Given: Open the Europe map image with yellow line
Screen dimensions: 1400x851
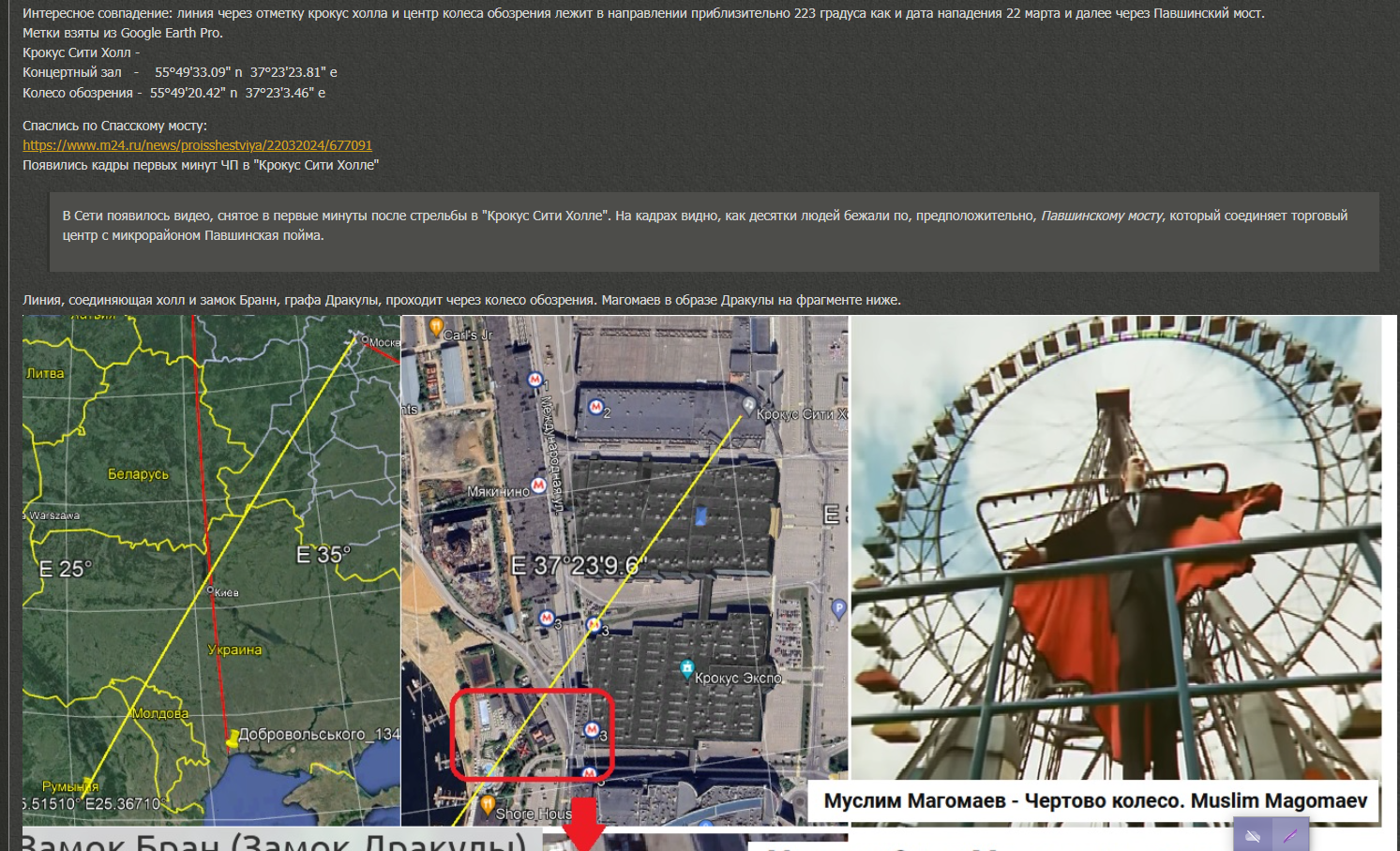Looking at the screenshot, I should pyautogui.click(x=211, y=570).
